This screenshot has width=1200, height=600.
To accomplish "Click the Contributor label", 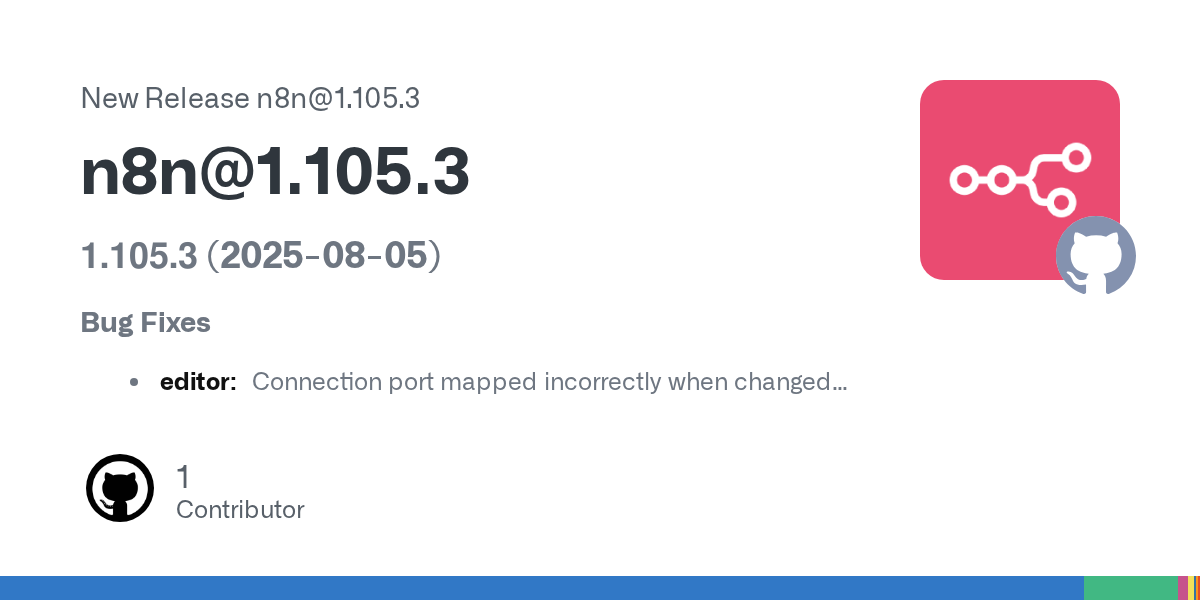I will (240, 510).
